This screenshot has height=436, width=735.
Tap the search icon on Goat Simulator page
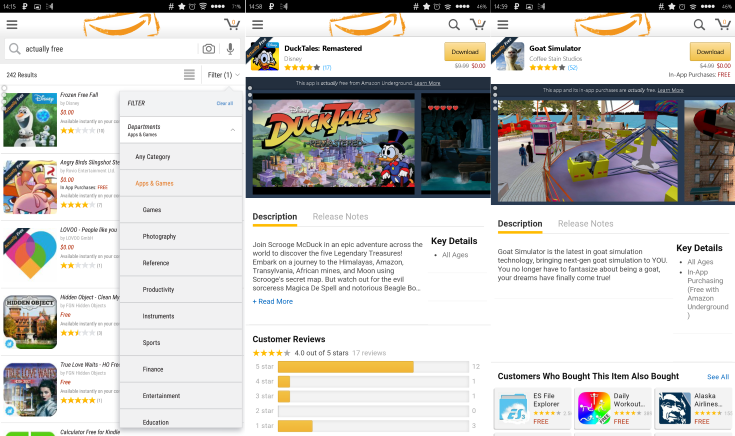pos(699,24)
